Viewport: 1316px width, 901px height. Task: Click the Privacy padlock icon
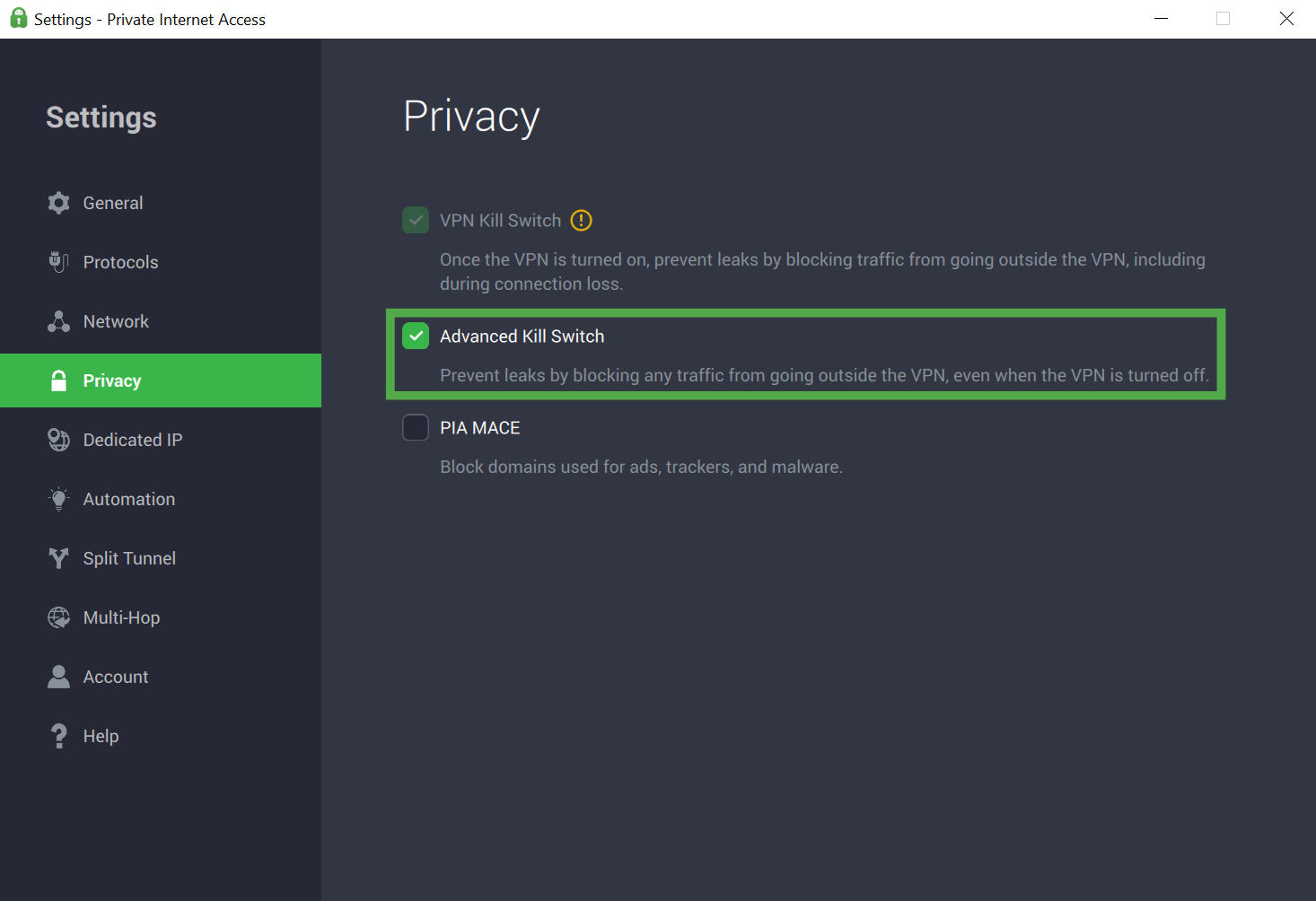coord(58,381)
